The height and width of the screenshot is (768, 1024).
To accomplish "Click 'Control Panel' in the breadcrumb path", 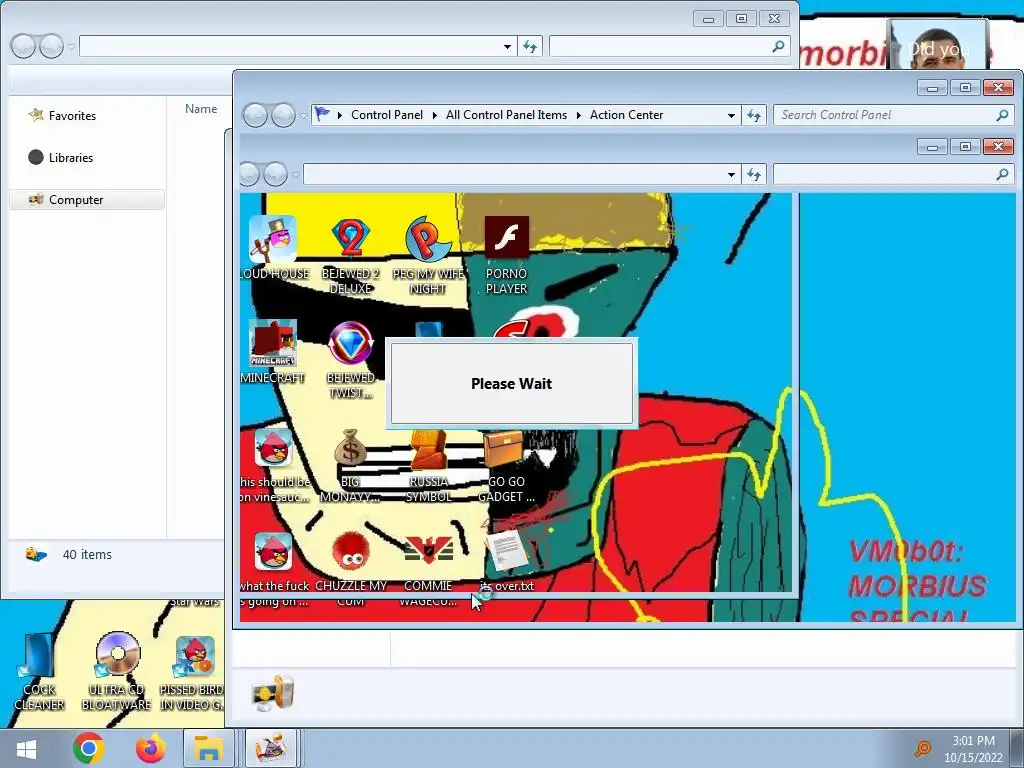I will point(387,115).
